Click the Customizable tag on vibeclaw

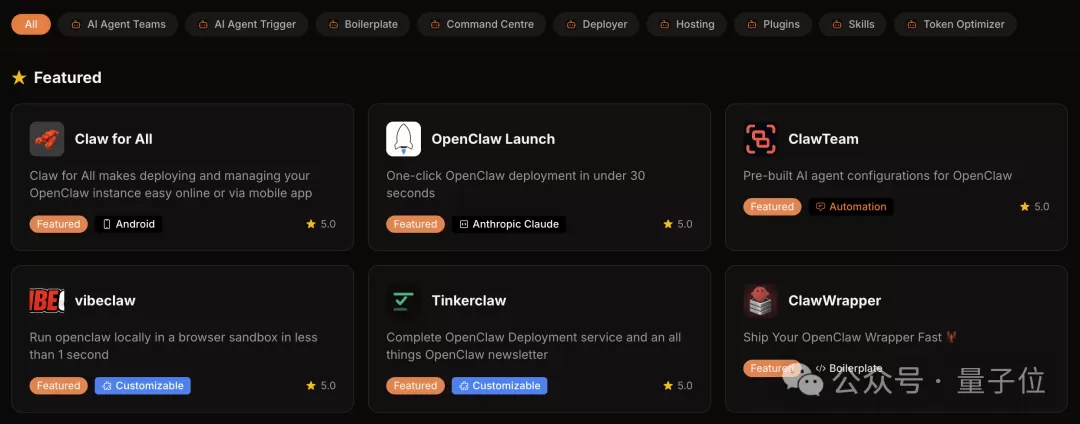(x=143, y=385)
